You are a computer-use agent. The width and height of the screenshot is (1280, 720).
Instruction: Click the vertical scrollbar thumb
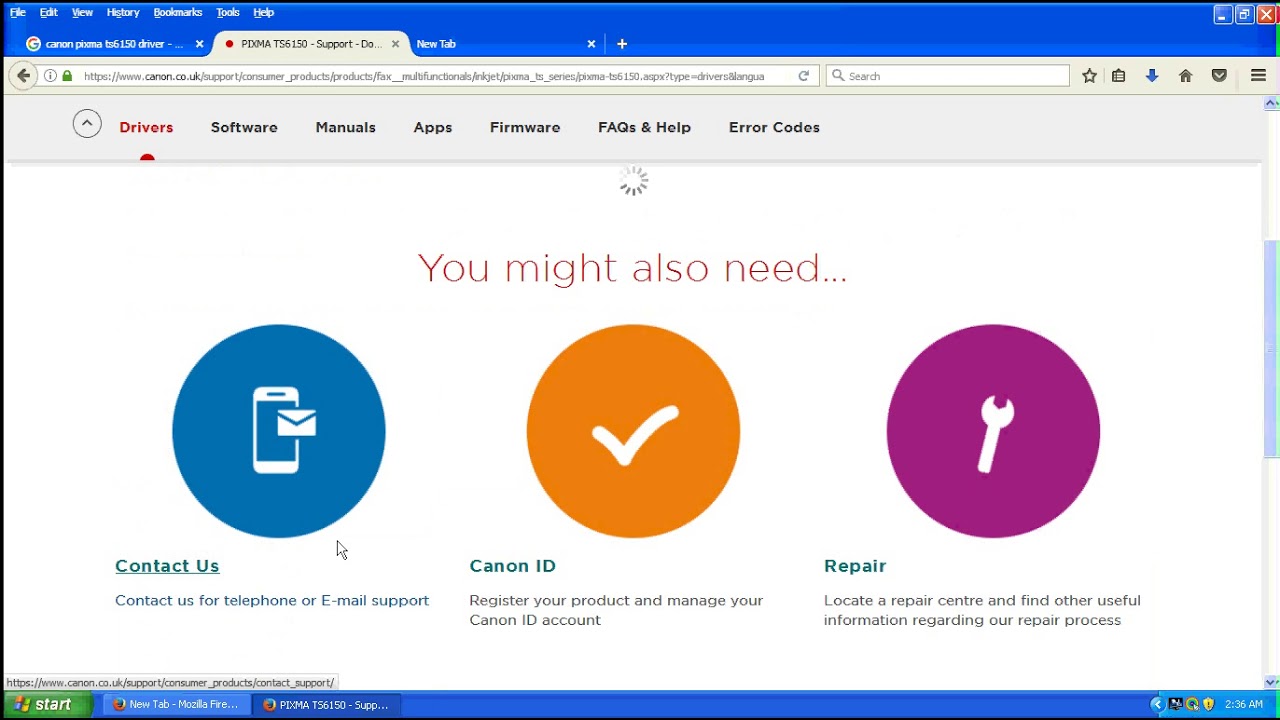[1272, 348]
